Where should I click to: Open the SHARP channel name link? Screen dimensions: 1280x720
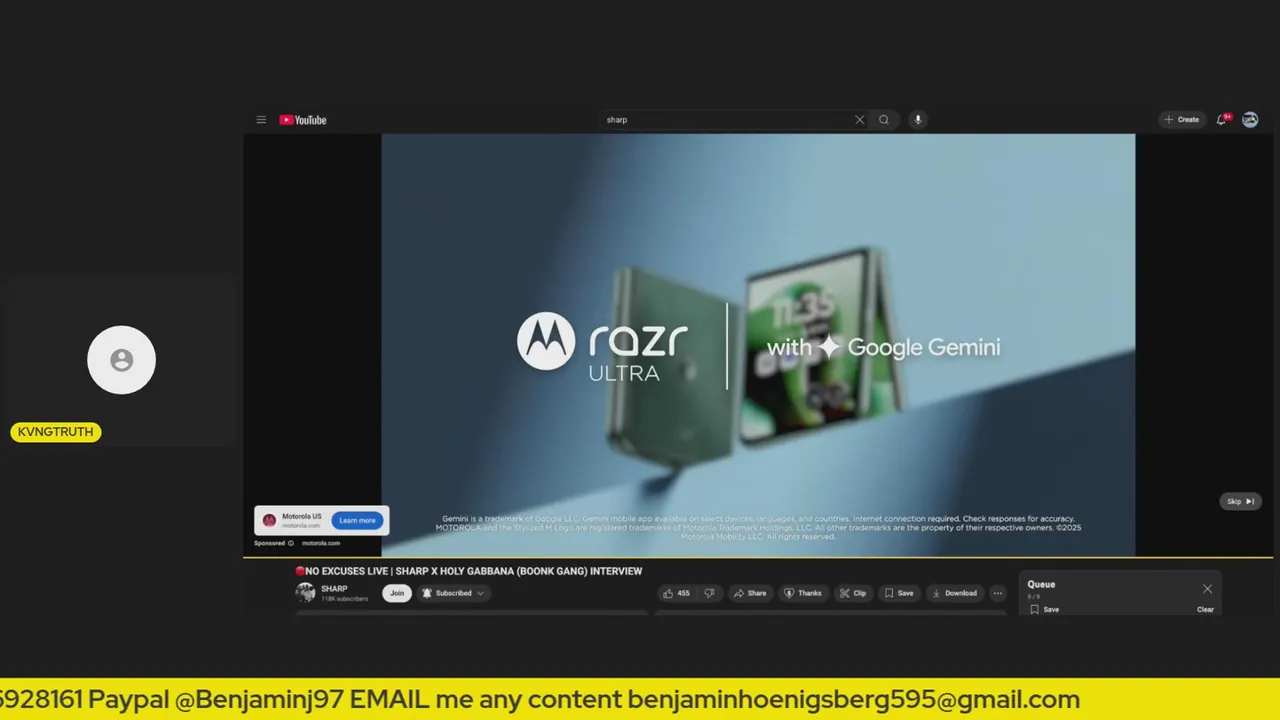334,589
